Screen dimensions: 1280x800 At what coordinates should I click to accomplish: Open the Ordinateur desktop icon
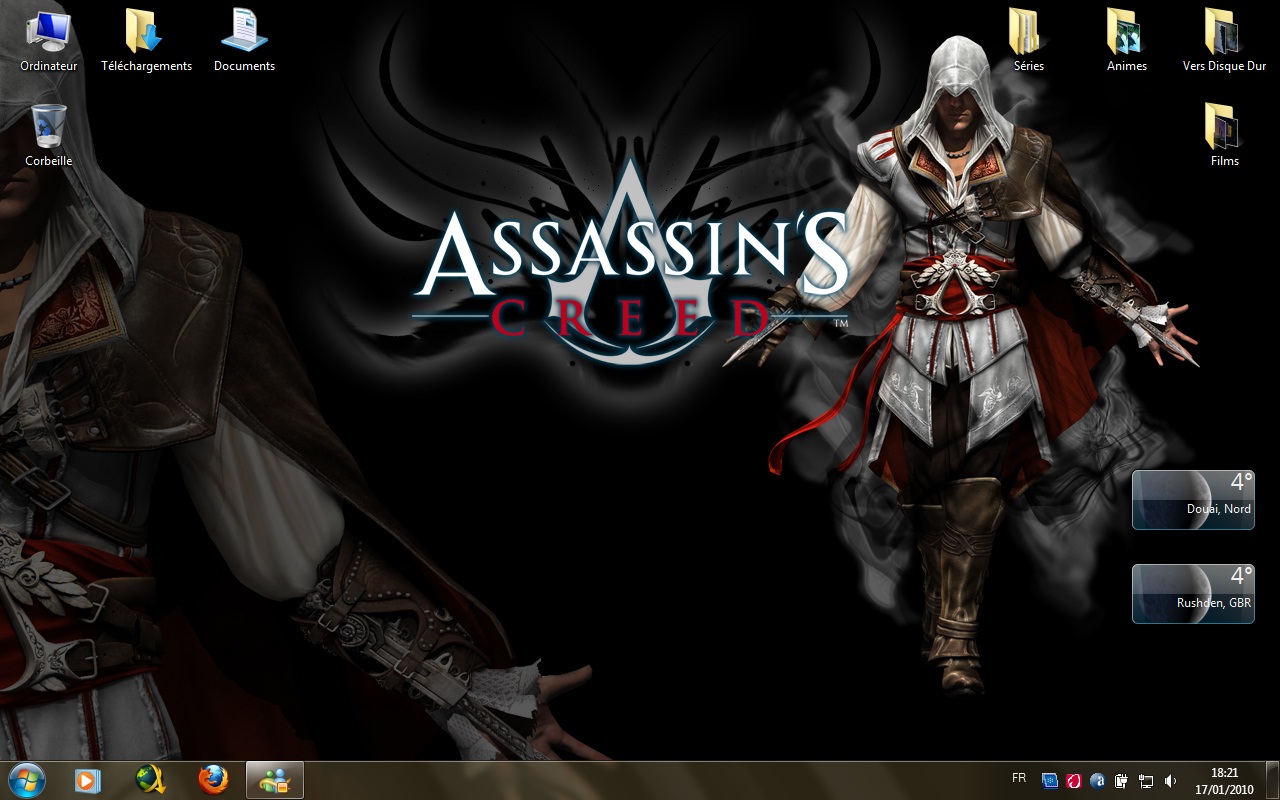pyautogui.click(x=48, y=40)
